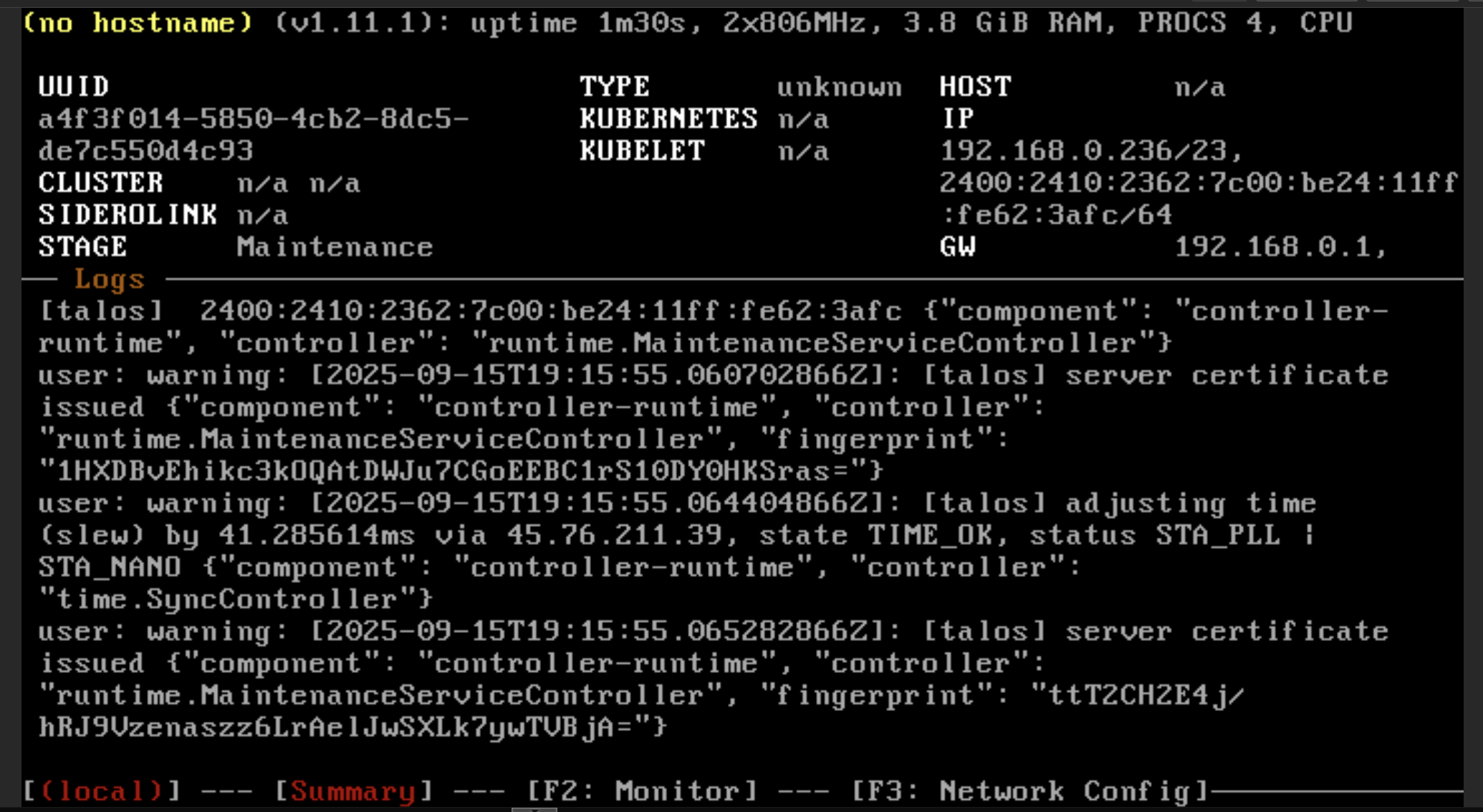This screenshot has width=1483, height=812.
Task: Click the KUBELET label
Action: 642,151
